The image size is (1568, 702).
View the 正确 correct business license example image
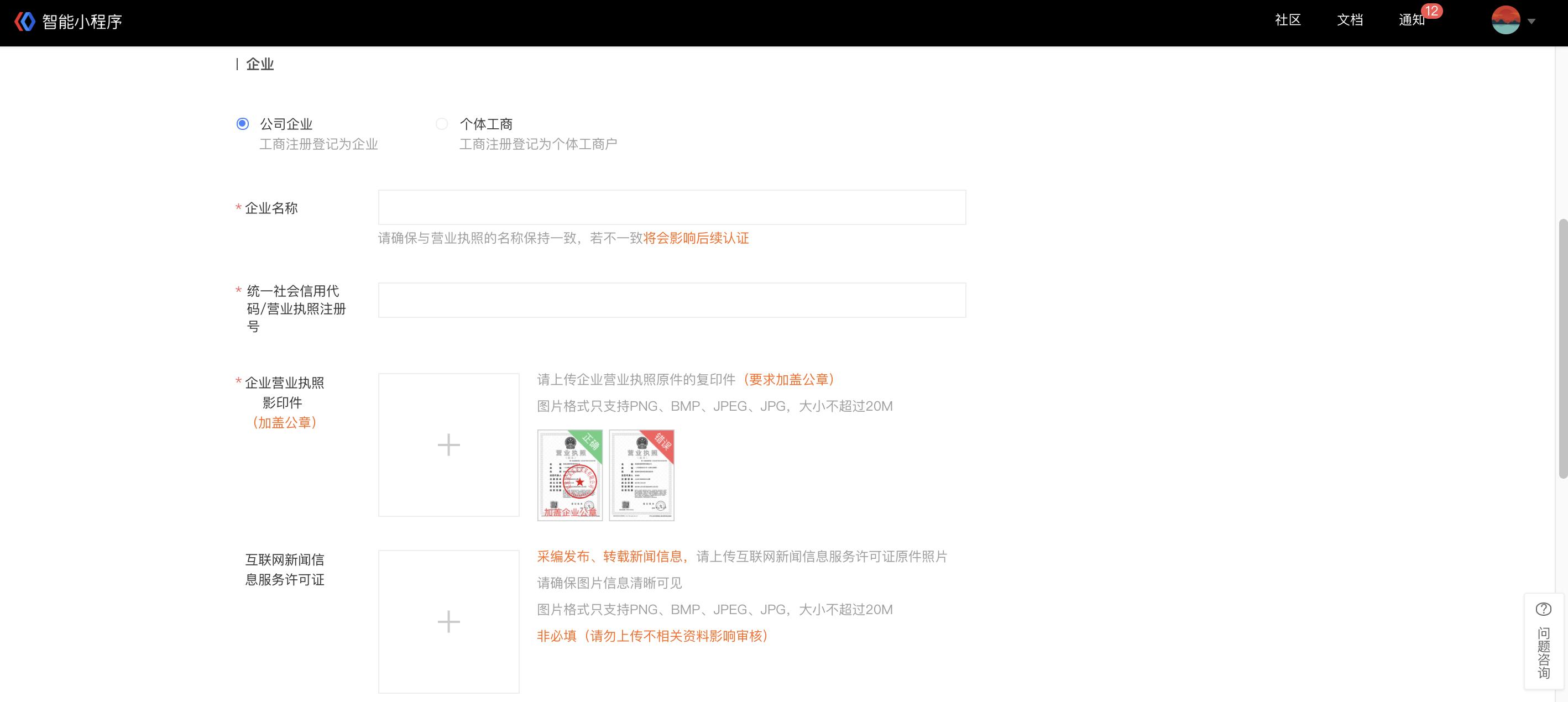[x=571, y=475]
